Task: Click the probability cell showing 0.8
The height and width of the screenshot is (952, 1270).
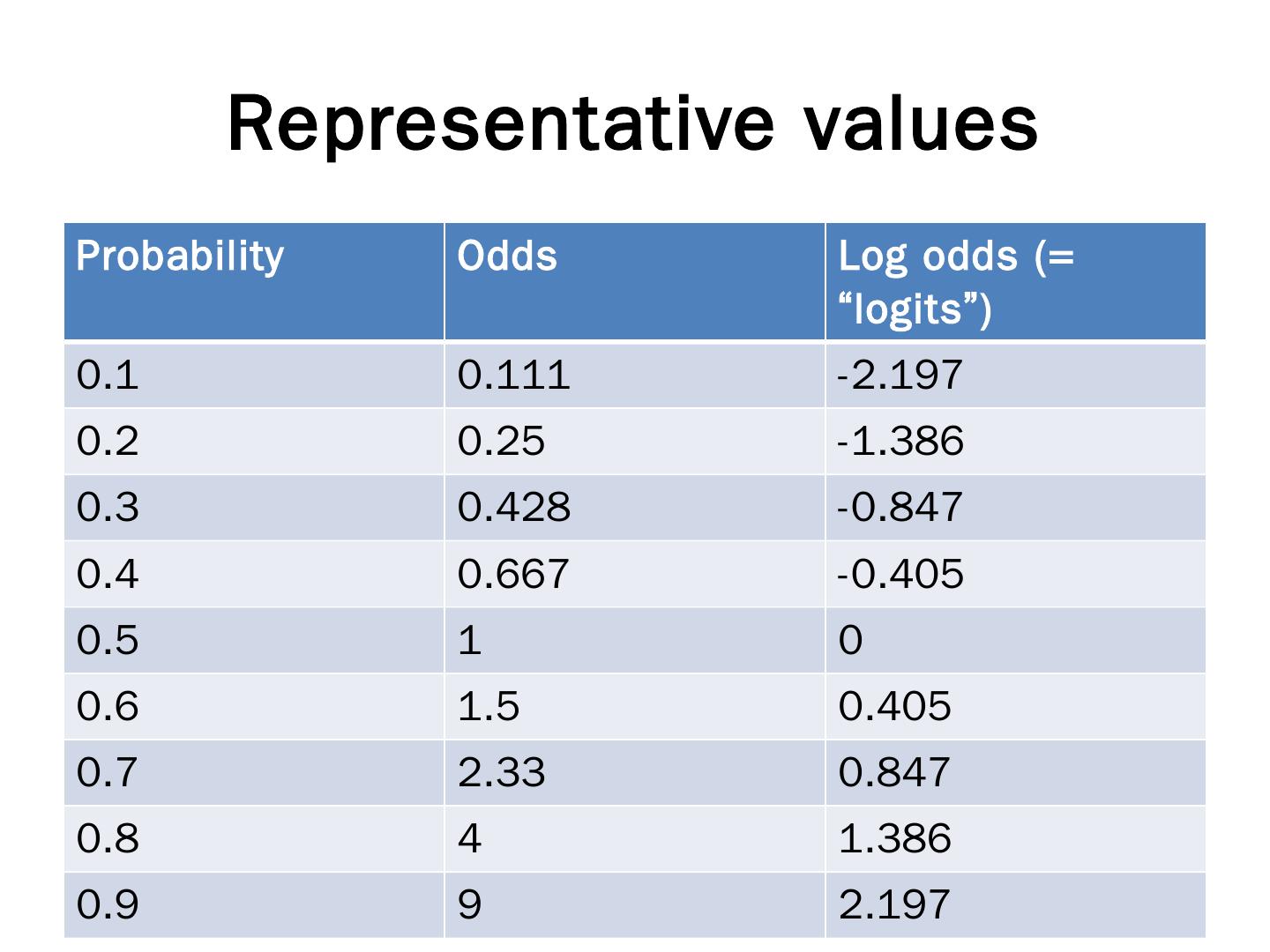Action: click(x=254, y=838)
